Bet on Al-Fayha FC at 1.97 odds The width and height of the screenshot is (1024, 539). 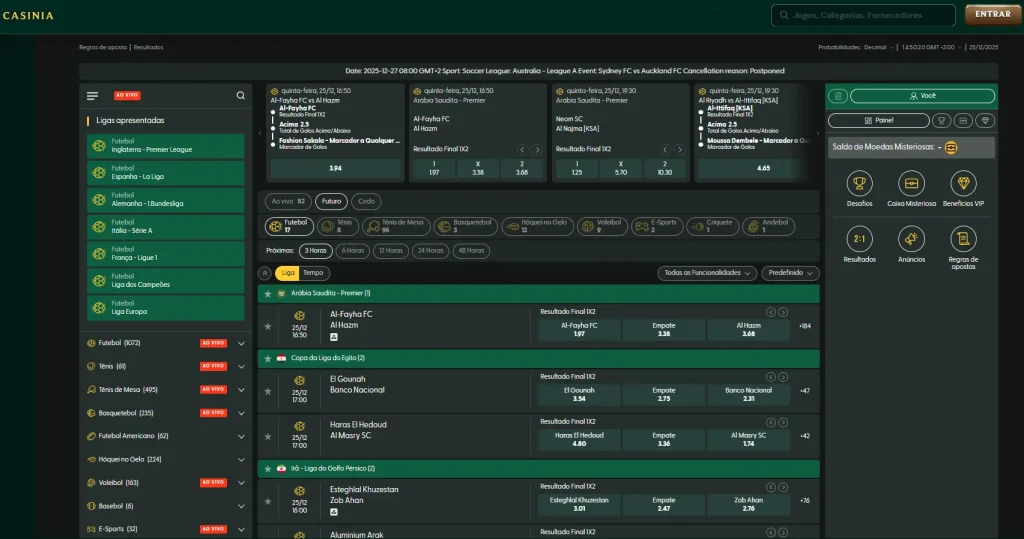(x=579, y=330)
